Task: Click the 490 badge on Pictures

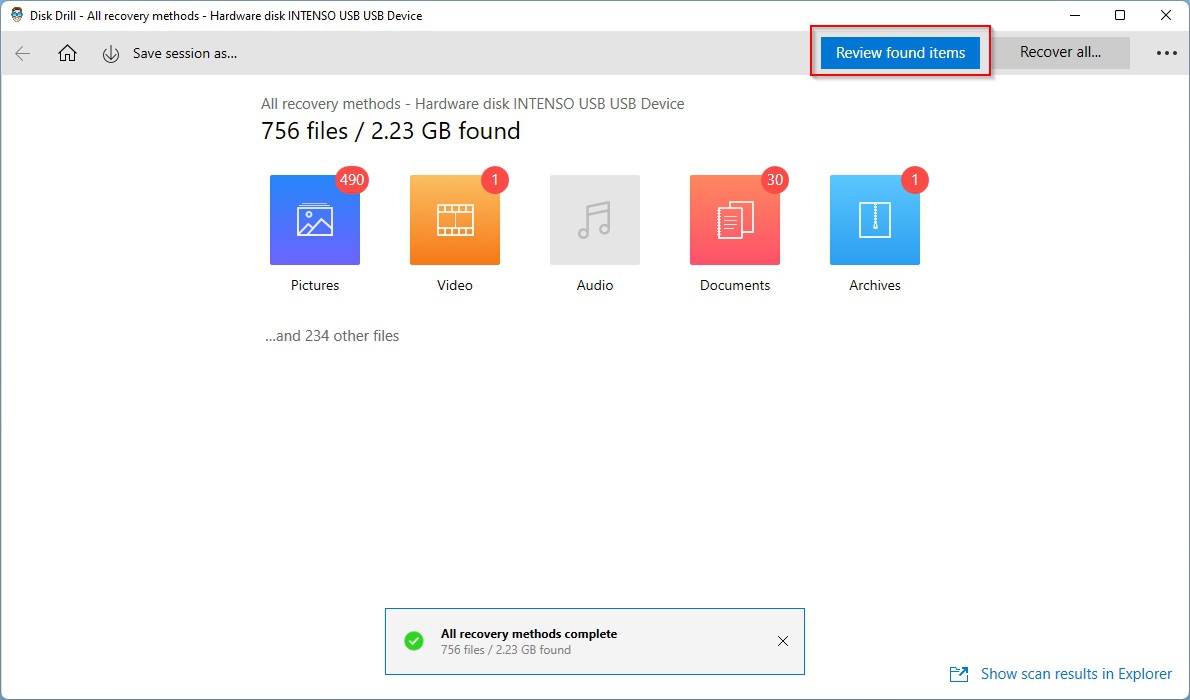Action: [x=352, y=180]
